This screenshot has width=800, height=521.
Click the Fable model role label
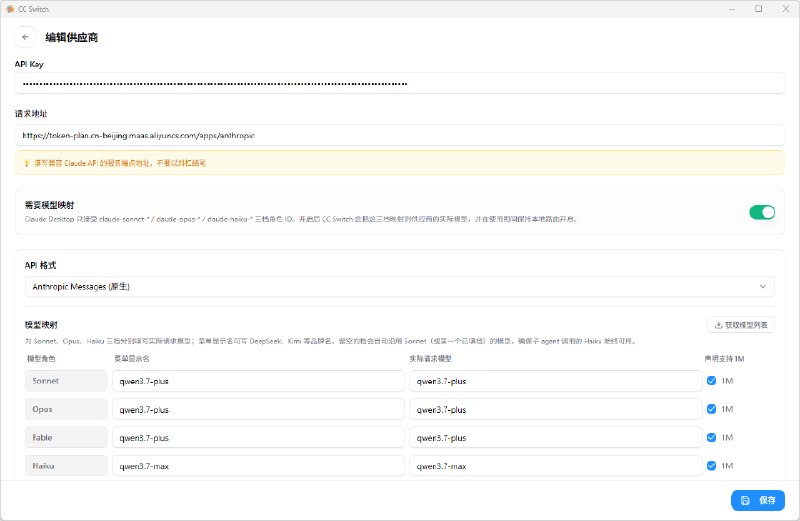tap(66, 438)
